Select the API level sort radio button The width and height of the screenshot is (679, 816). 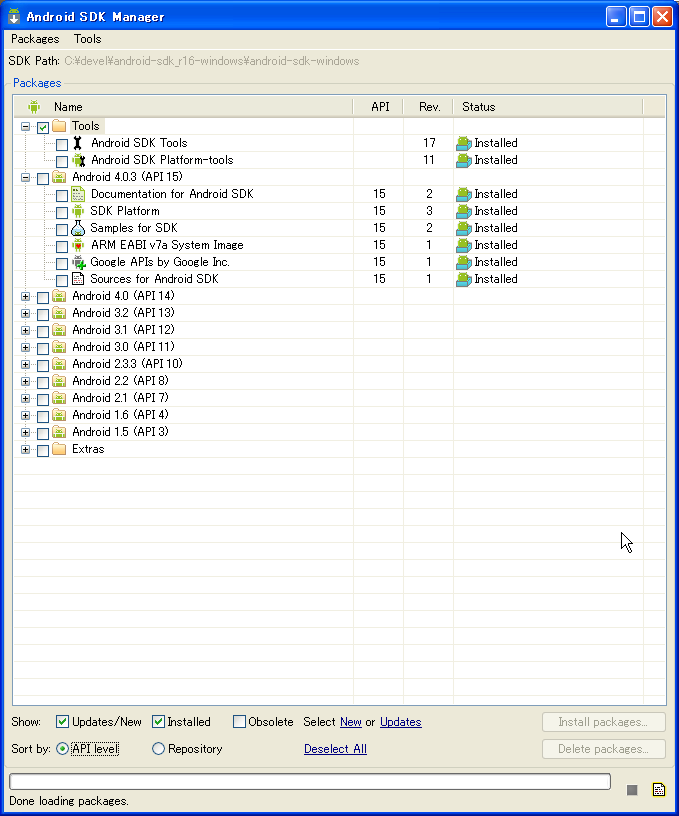pyautogui.click(x=62, y=748)
